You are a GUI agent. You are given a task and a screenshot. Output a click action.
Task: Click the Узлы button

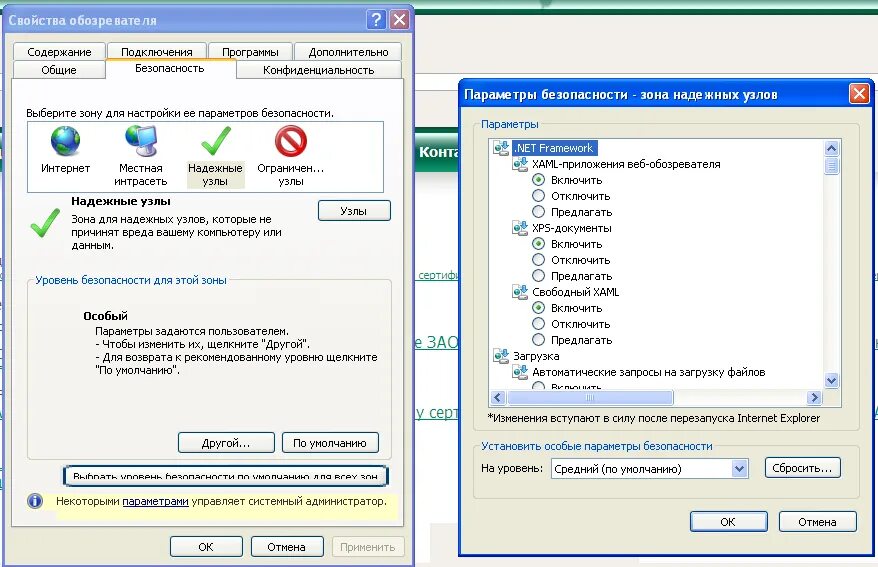point(354,211)
